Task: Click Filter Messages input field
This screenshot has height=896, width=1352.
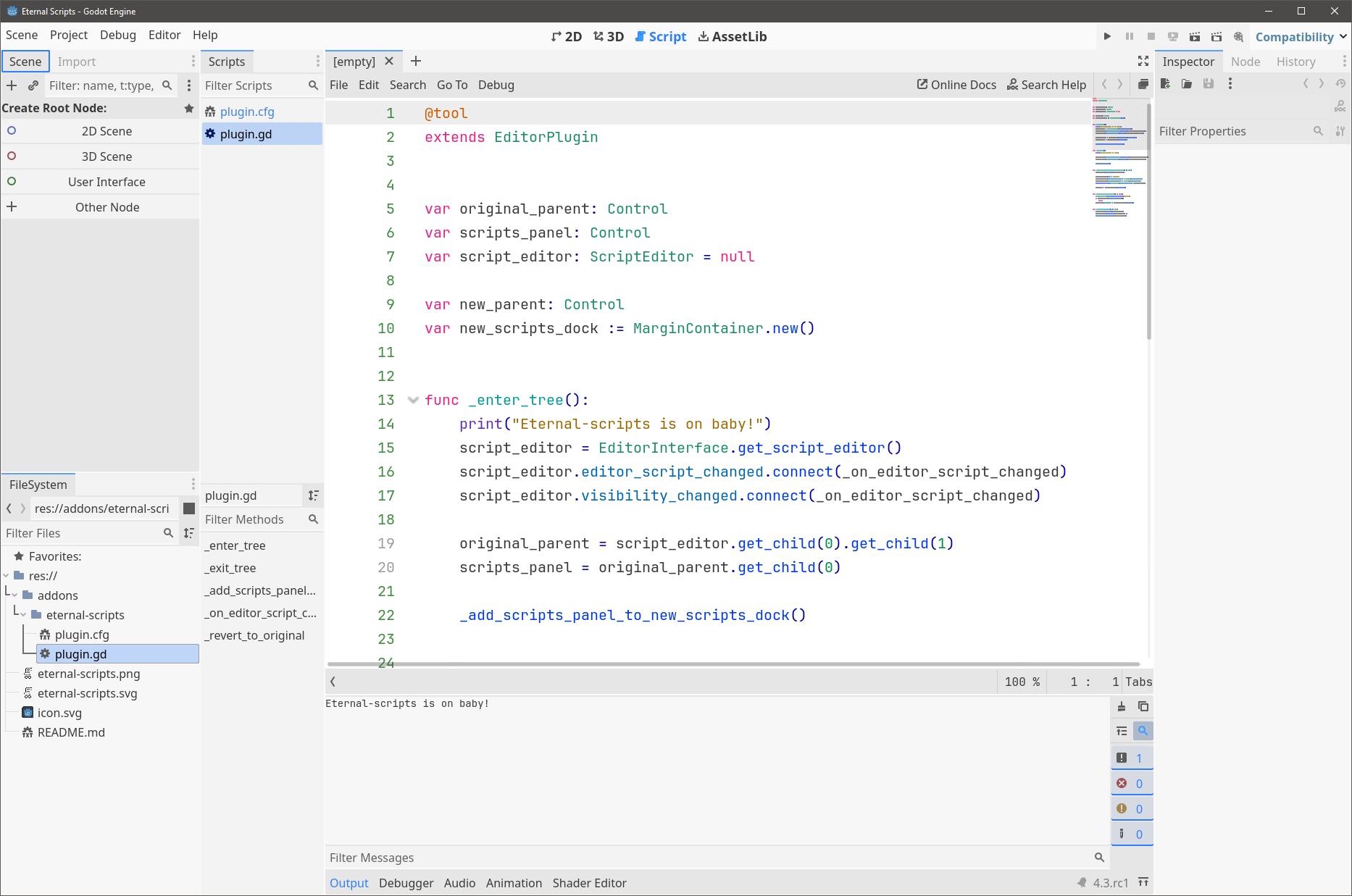Action: click(x=717, y=858)
